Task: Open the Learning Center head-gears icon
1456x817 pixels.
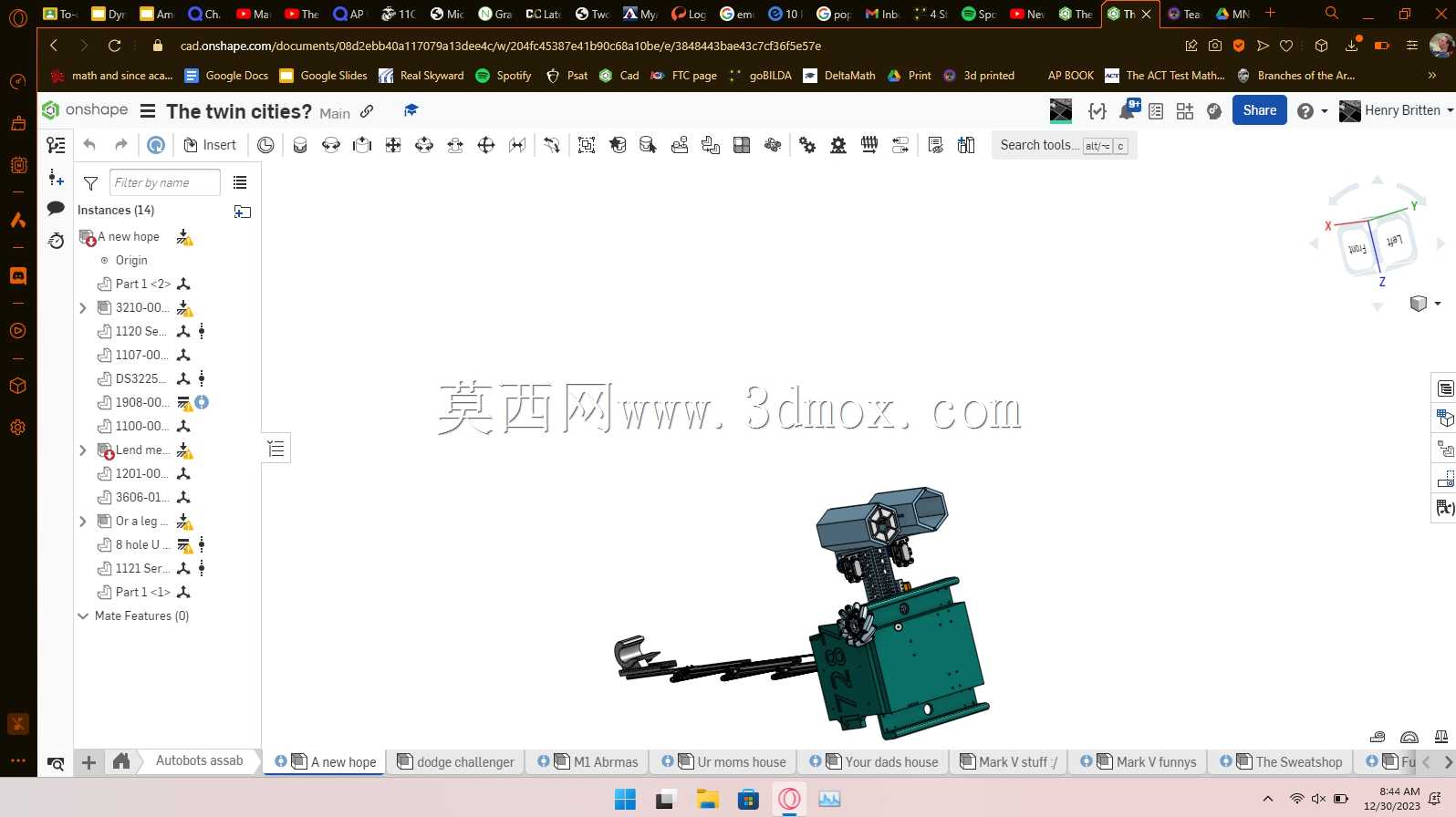Action: tap(1214, 111)
